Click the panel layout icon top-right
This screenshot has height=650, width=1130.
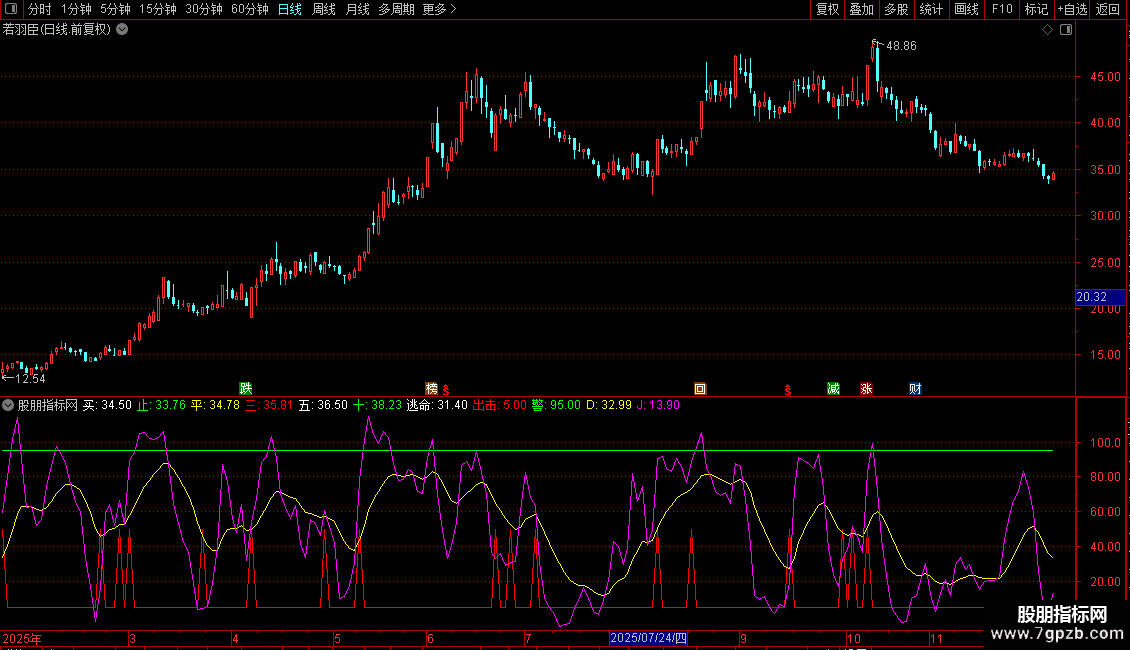coord(1065,30)
